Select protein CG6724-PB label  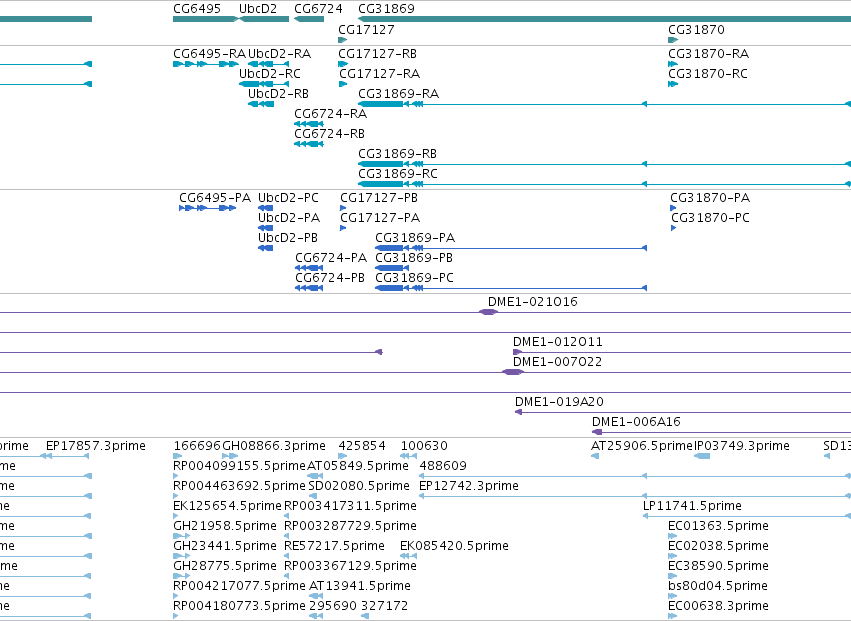[x=330, y=278]
